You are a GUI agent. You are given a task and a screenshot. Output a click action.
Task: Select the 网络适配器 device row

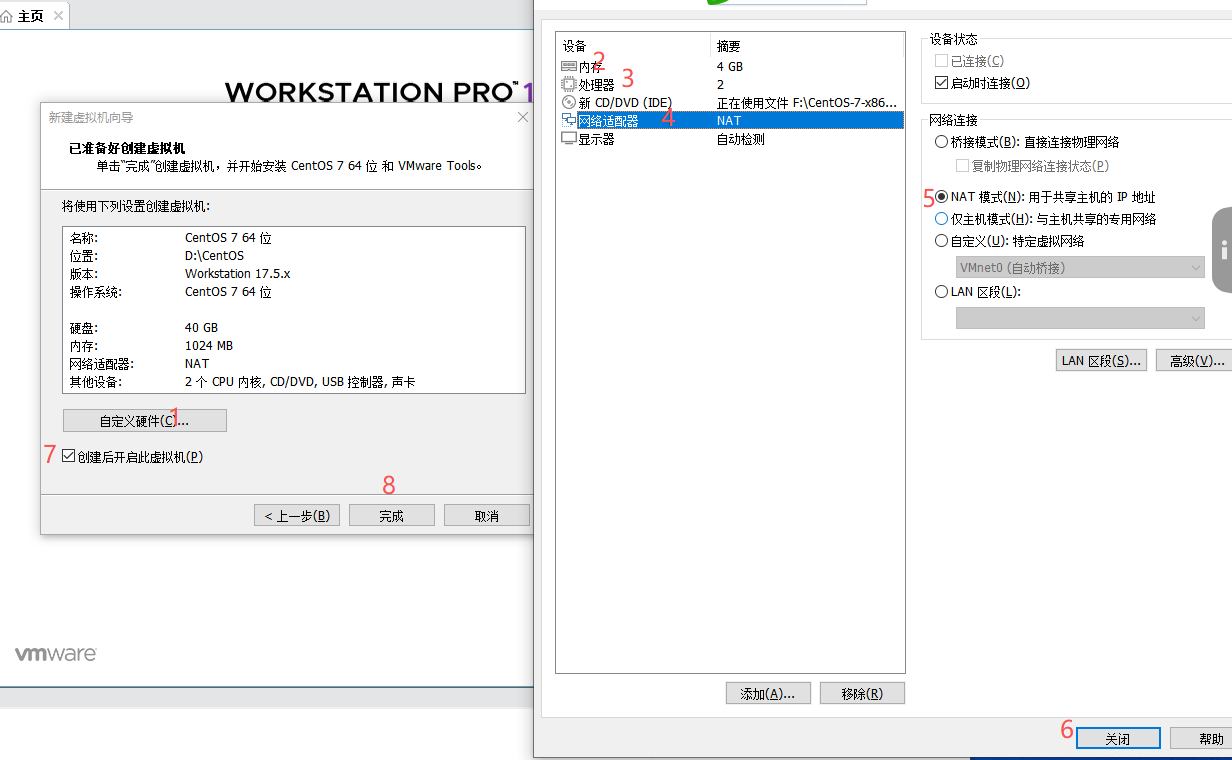pos(730,120)
